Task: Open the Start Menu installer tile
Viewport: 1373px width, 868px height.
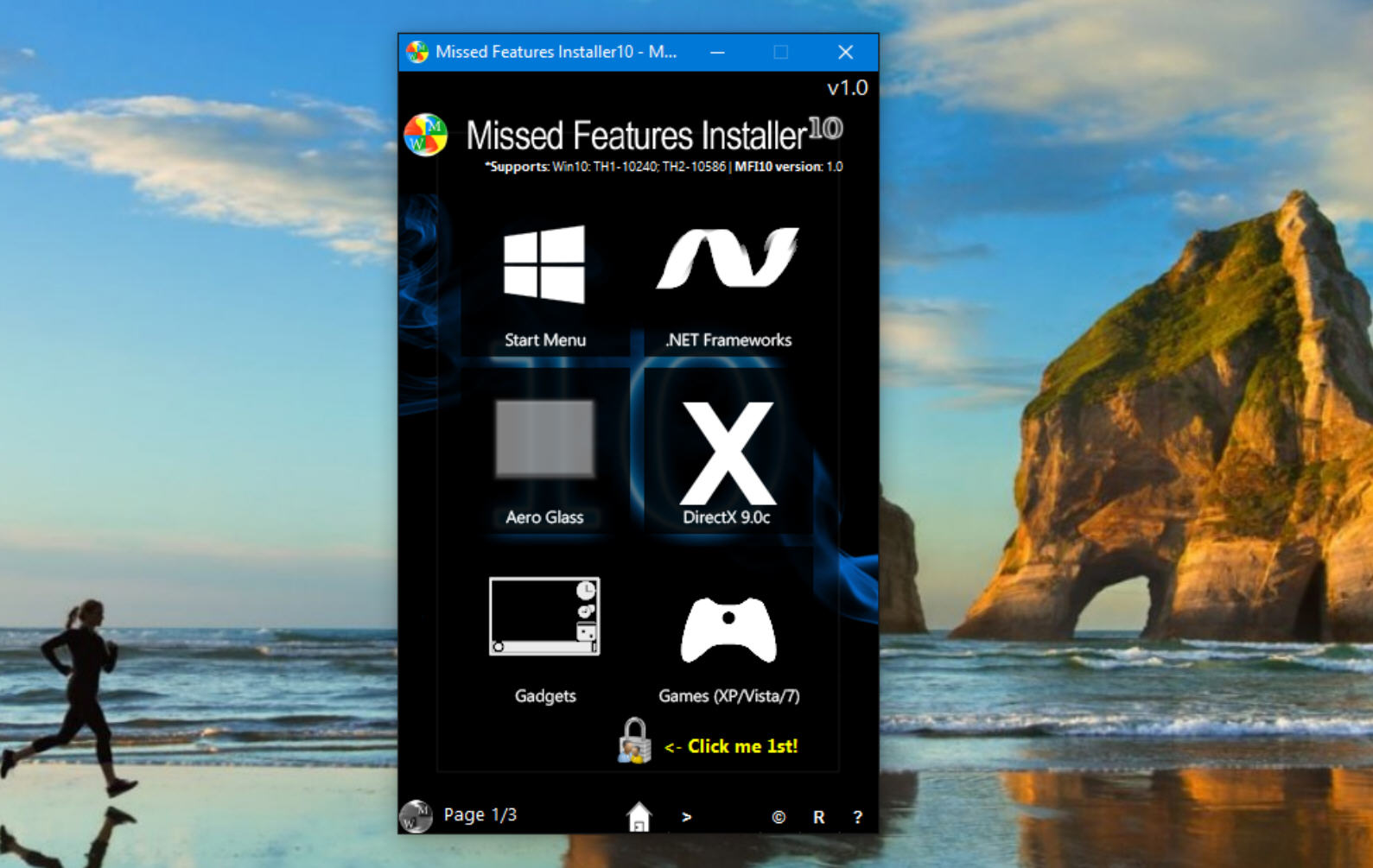Action: pyautogui.click(x=544, y=285)
